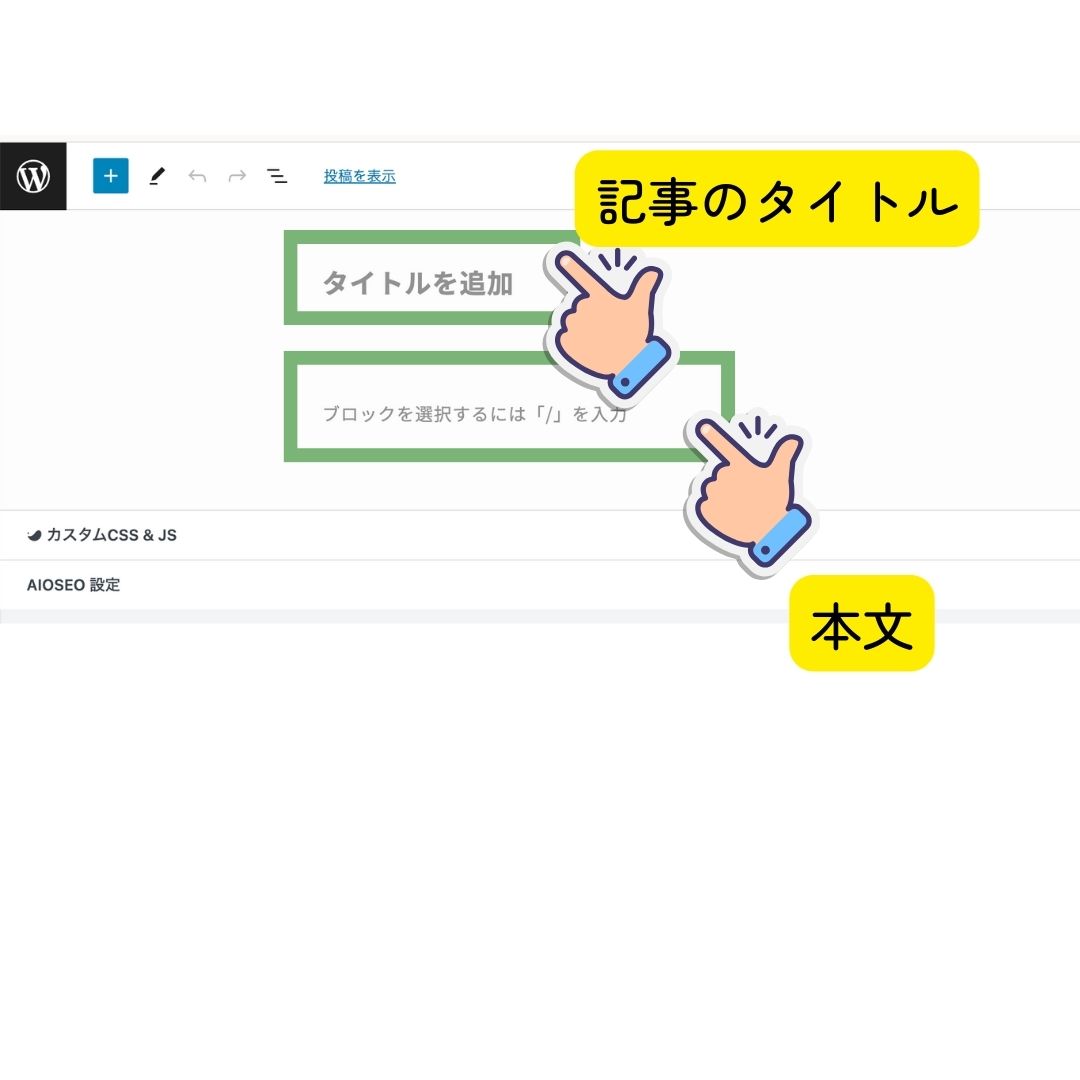Open the blue block inserter plus button

pos(111,176)
